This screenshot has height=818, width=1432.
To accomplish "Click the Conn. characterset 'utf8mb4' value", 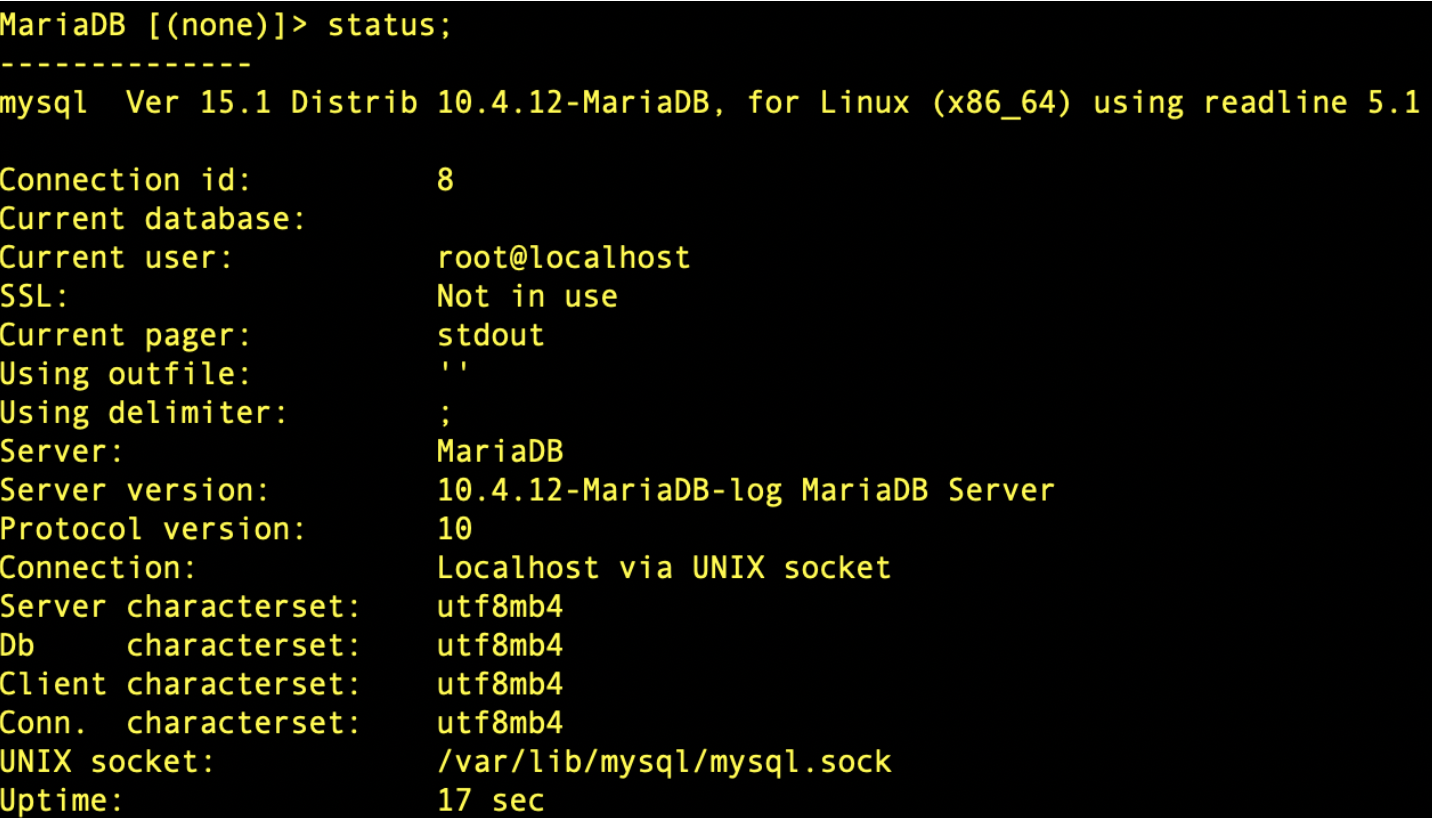I will pyautogui.click(x=500, y=723).
